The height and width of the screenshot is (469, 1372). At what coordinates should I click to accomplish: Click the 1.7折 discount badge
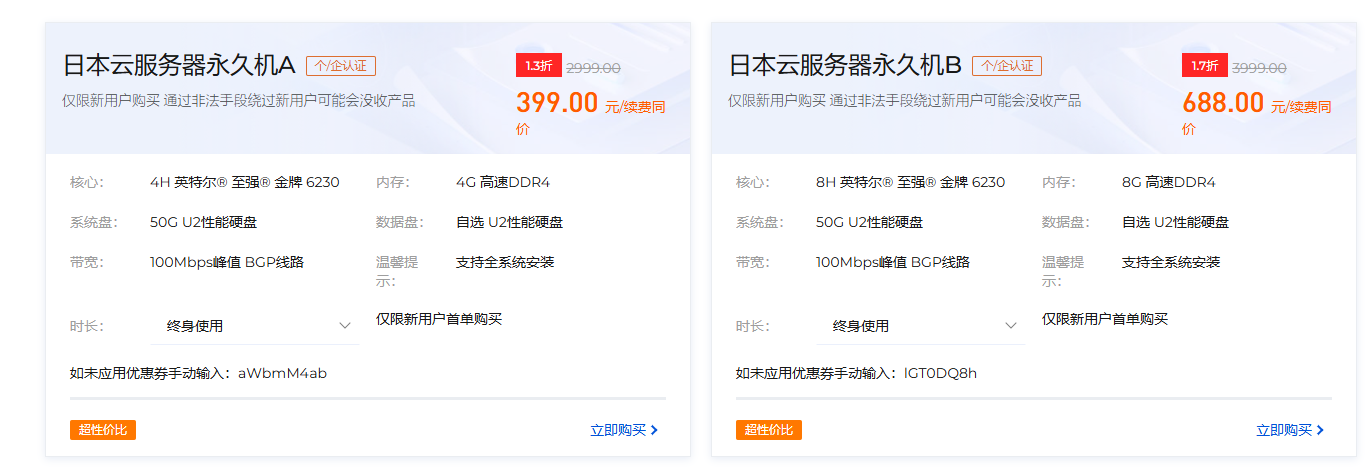point(1204,66)
